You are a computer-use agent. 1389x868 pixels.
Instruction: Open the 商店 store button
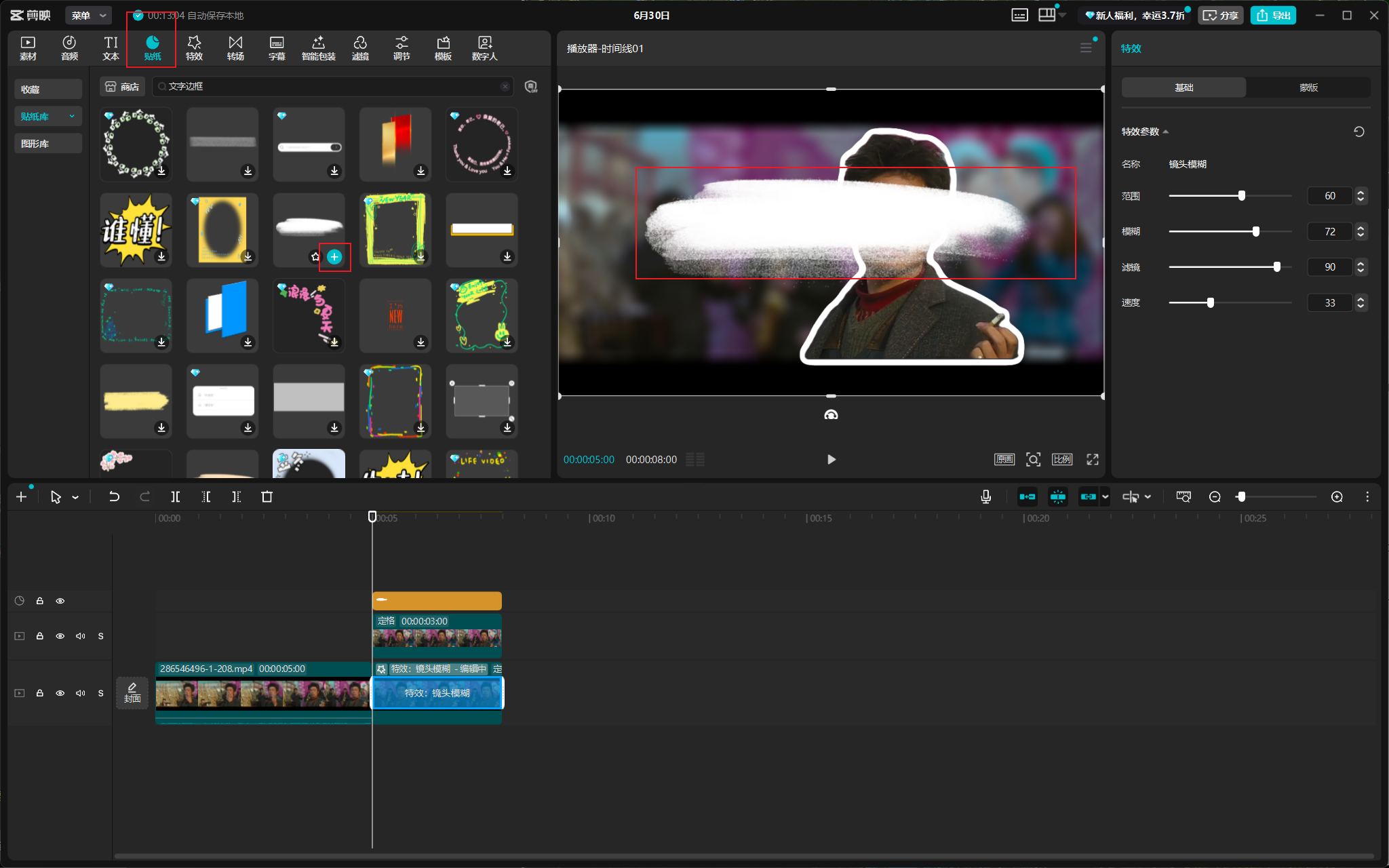click(123, 87)
